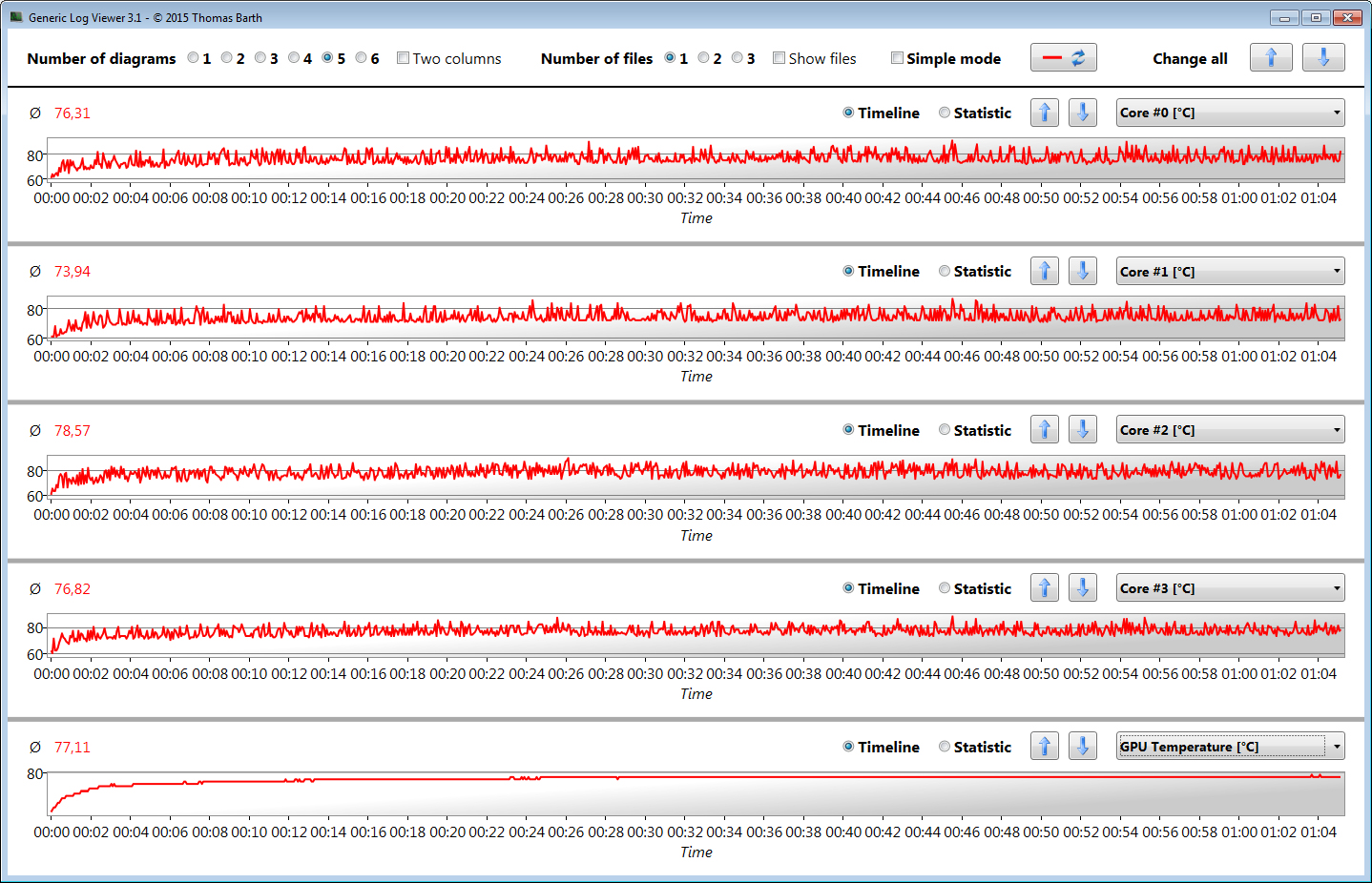
Task: Close the Generic Log Viewer window
Action: click(1347, 17)
